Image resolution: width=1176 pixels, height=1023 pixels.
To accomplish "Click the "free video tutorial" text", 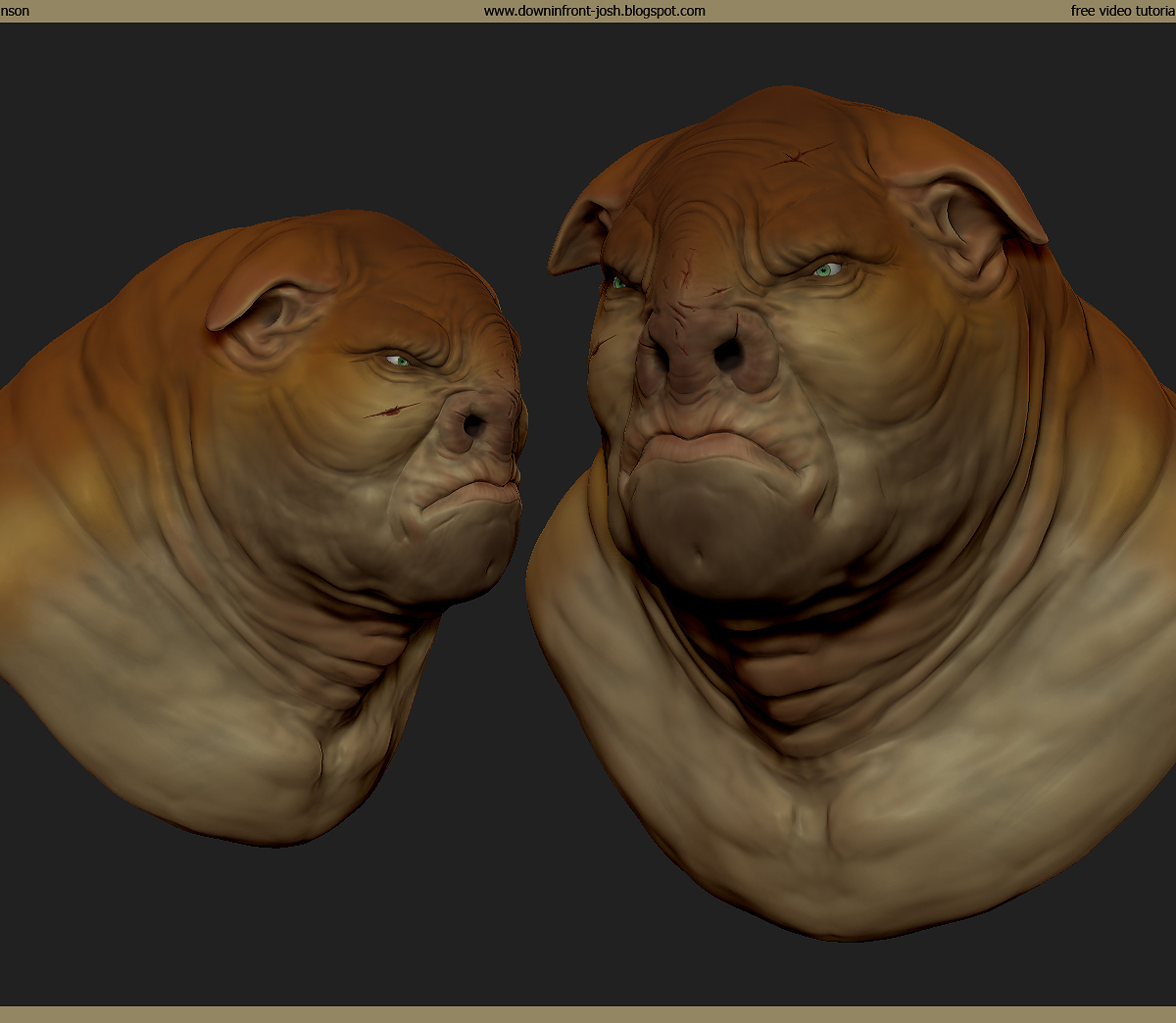I will point(1123,12).
